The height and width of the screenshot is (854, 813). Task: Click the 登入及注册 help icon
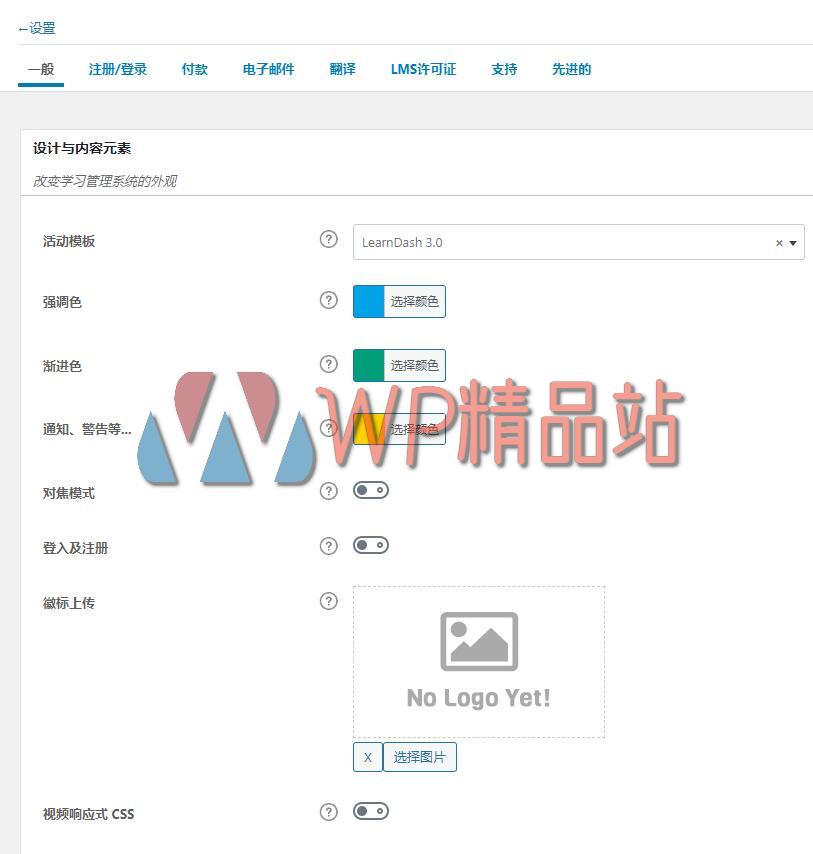328,544
